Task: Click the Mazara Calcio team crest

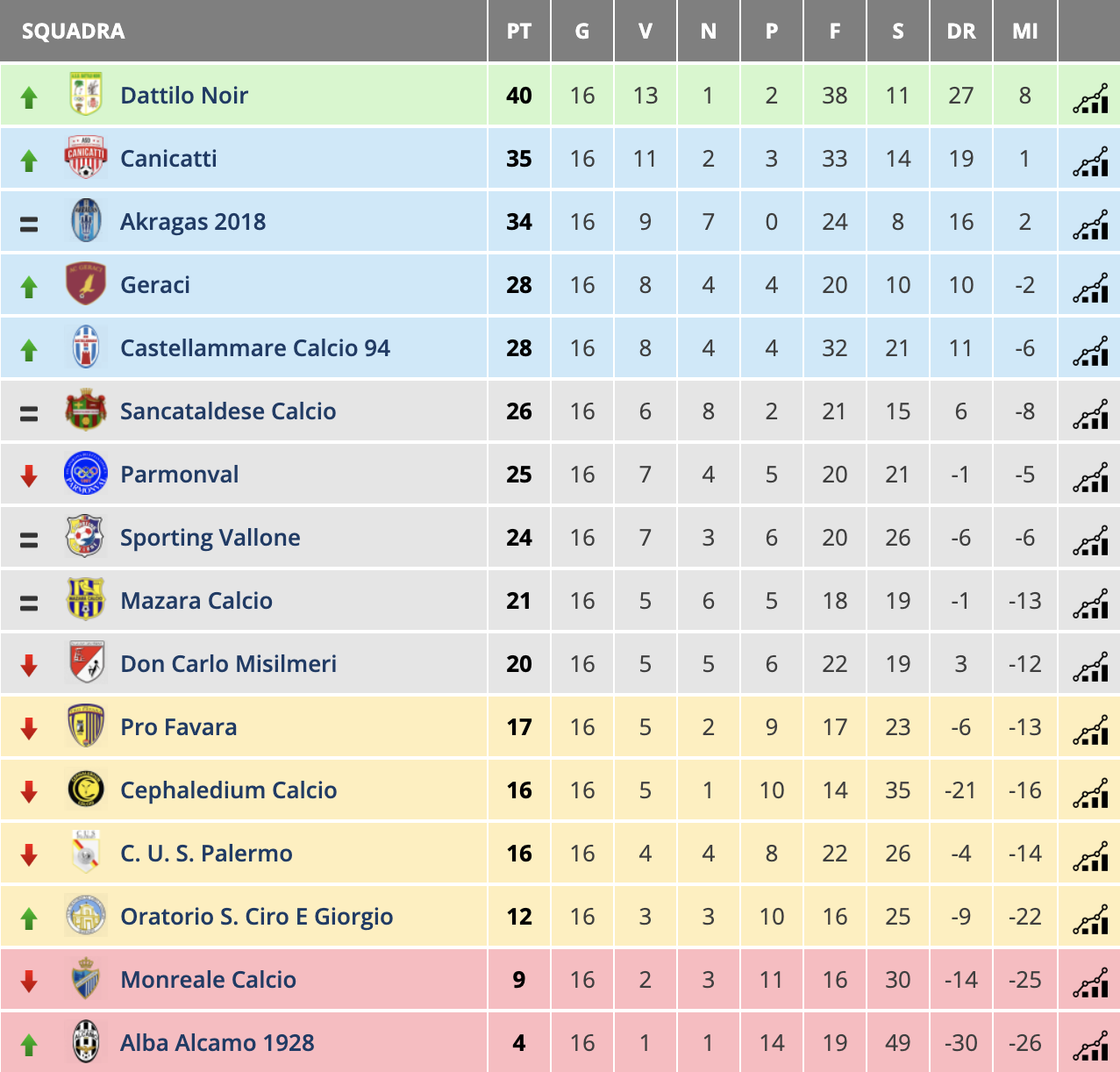Action: [x=86, y=600]
